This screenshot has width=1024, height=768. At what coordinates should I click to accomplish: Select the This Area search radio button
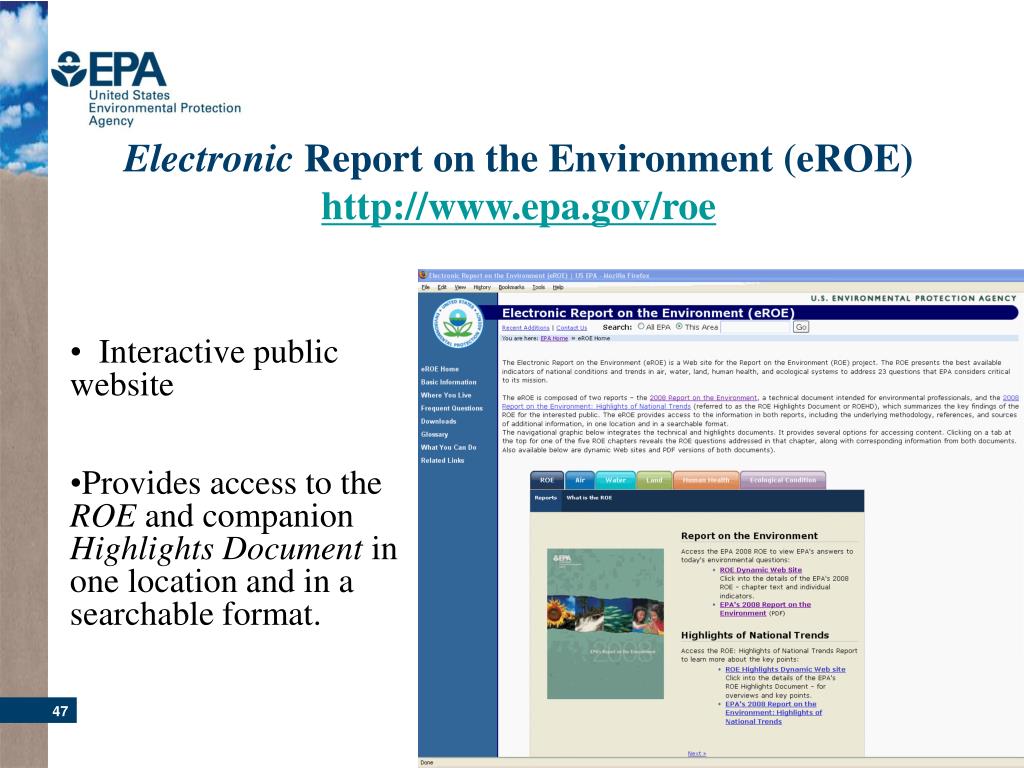[679, 327]
